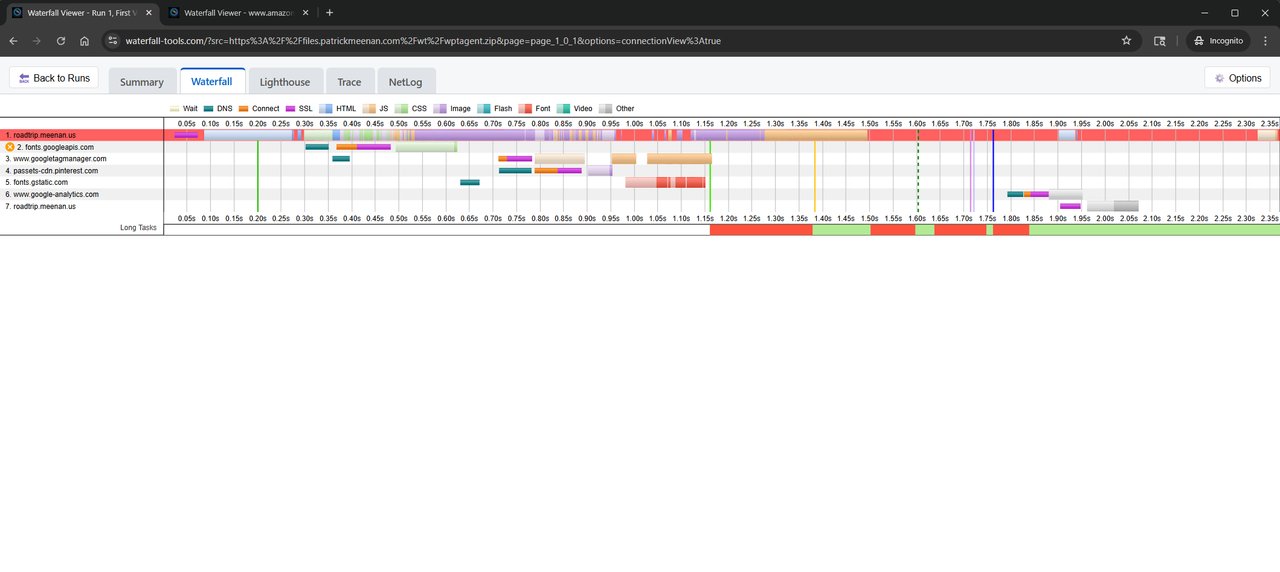Open the Lighthouse tab

click(285, 82)
